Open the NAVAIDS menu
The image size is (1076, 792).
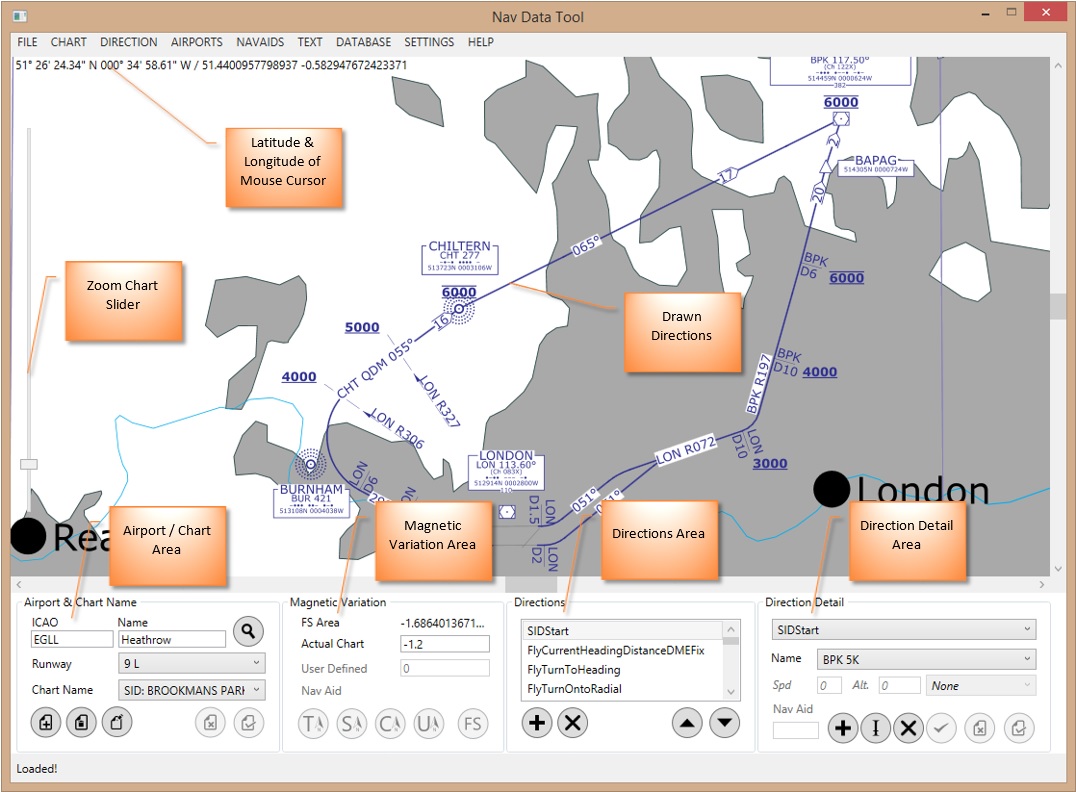pos(260,42)
